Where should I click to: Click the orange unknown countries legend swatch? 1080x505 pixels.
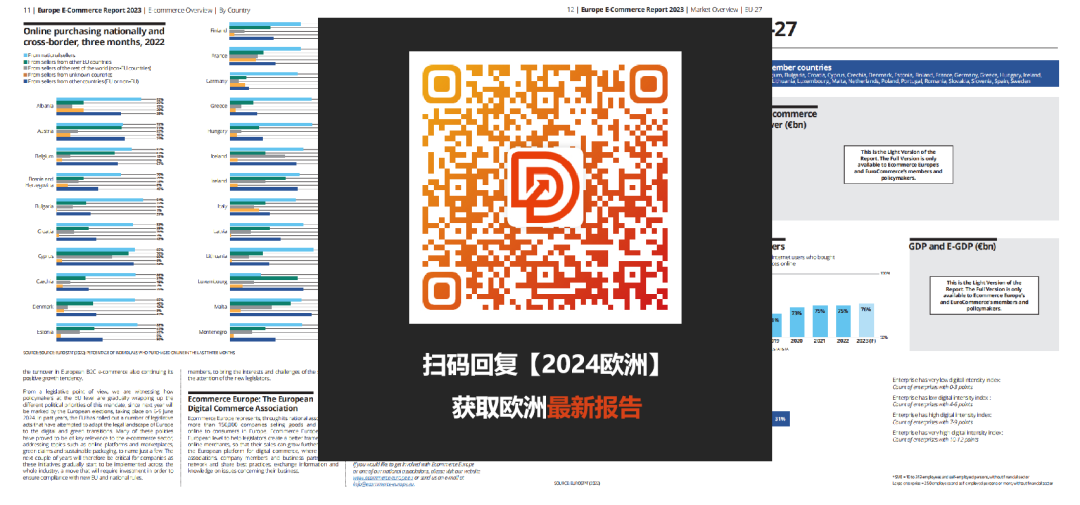[25, 75]
